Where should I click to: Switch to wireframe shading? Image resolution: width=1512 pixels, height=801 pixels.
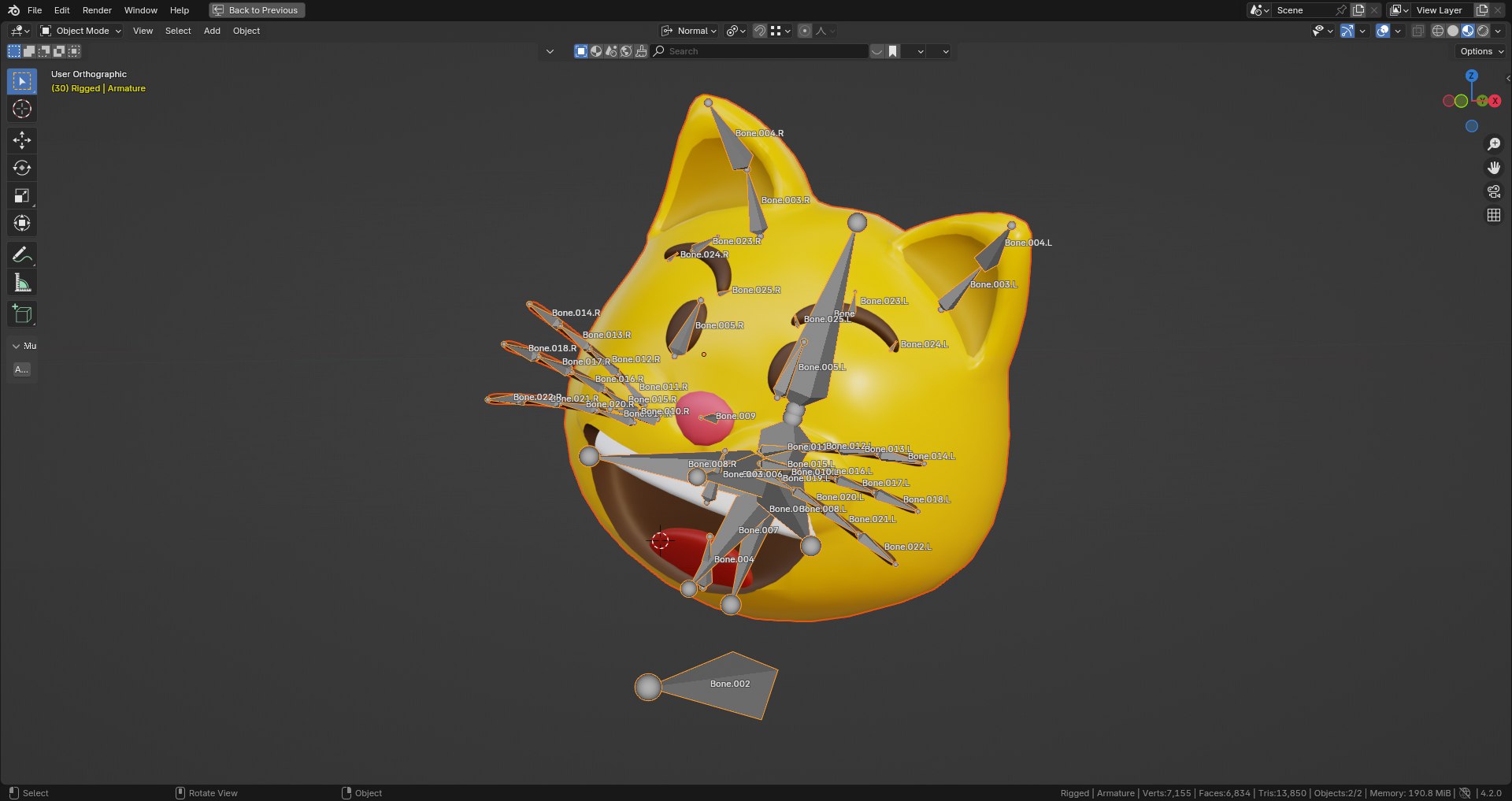click(x=1438, y=31)
